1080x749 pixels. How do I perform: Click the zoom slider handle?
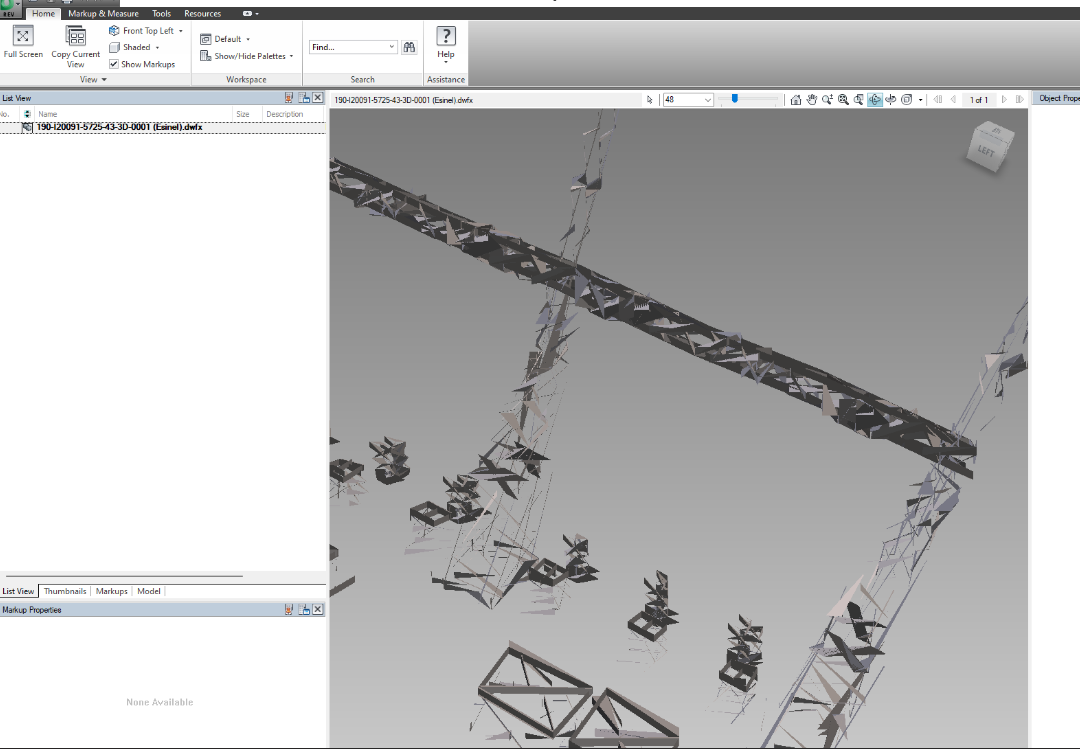coord(735,99)
